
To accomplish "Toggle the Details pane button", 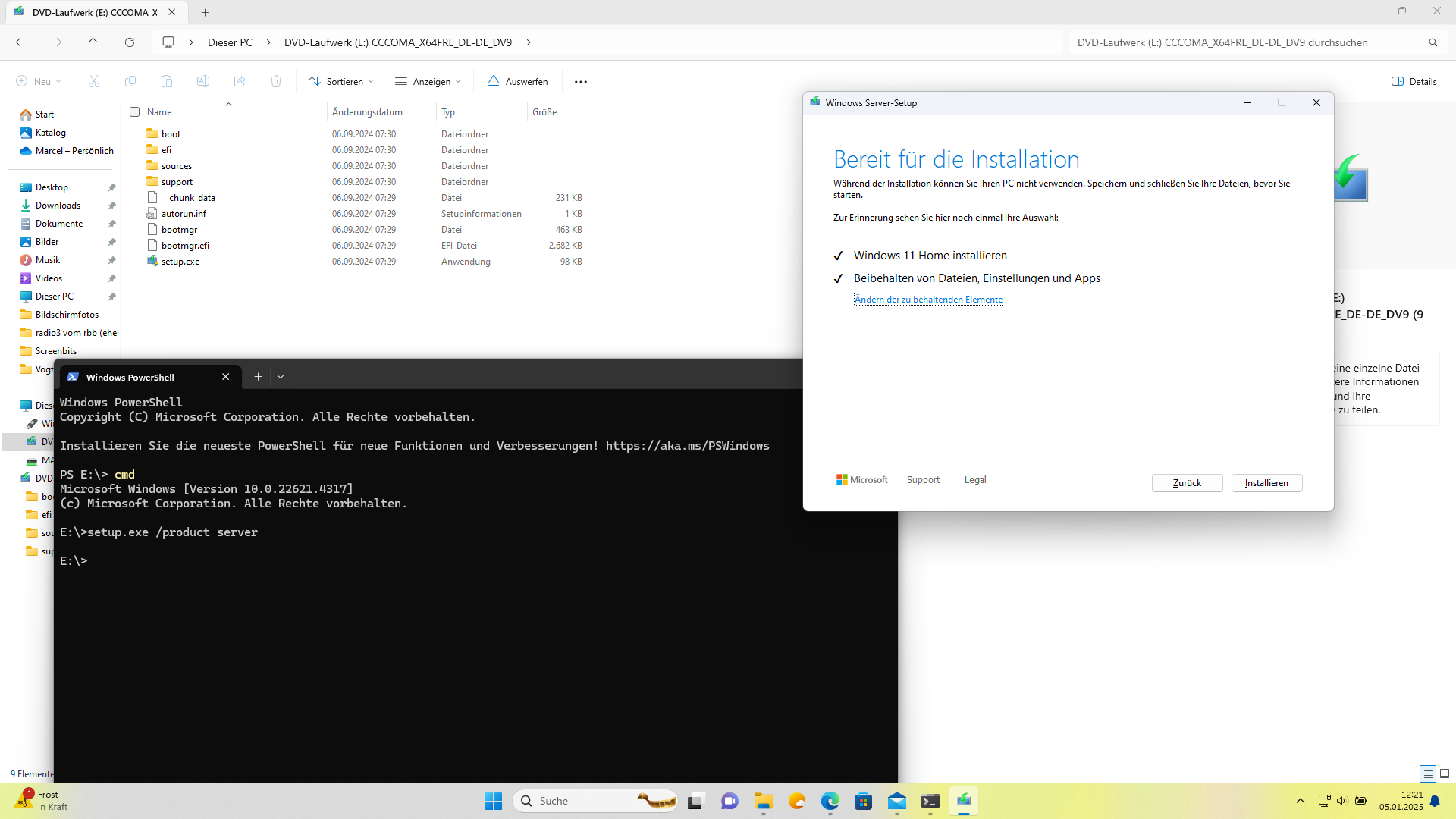I will pos(1414,82).
